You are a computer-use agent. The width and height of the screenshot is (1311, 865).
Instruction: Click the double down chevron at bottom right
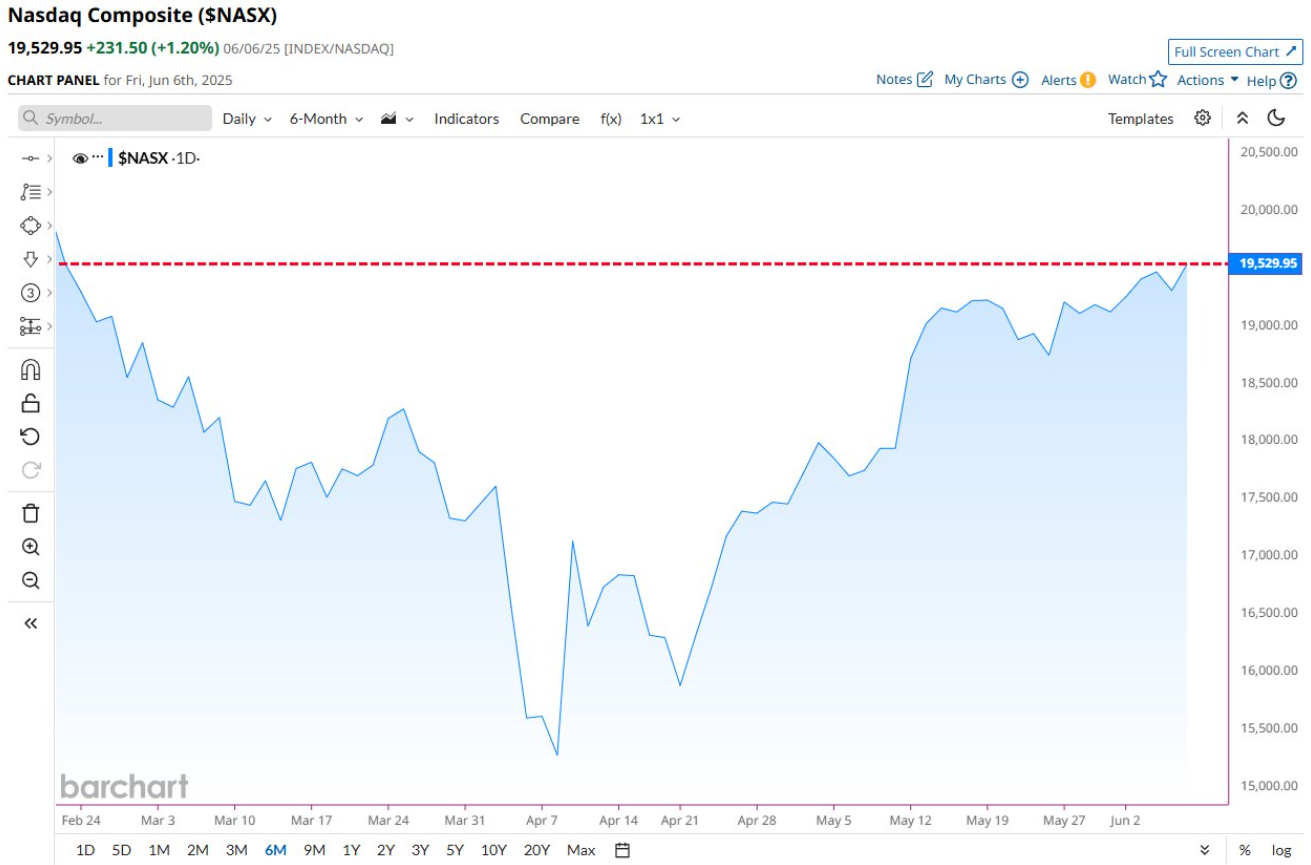click(1204, 850)
